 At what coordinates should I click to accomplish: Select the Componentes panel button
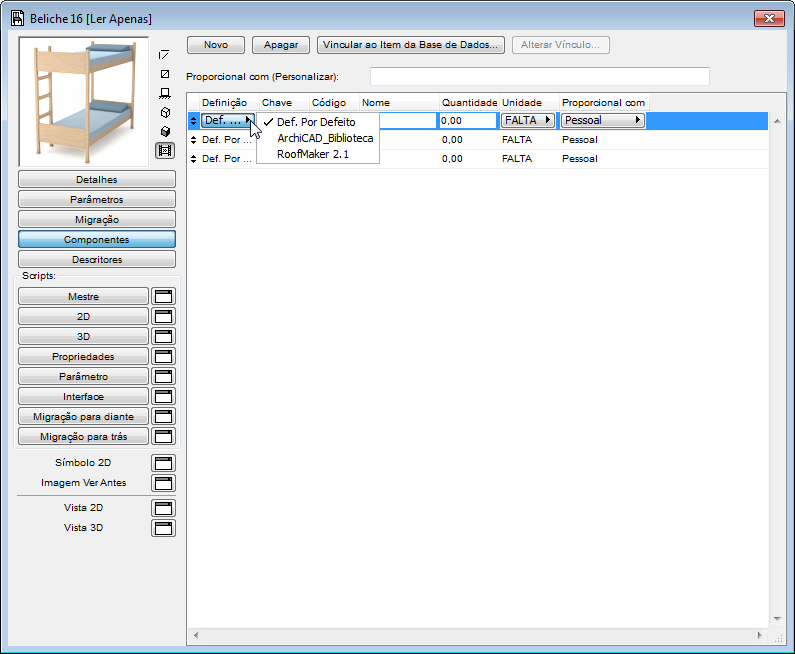click(x=97, y=239)
